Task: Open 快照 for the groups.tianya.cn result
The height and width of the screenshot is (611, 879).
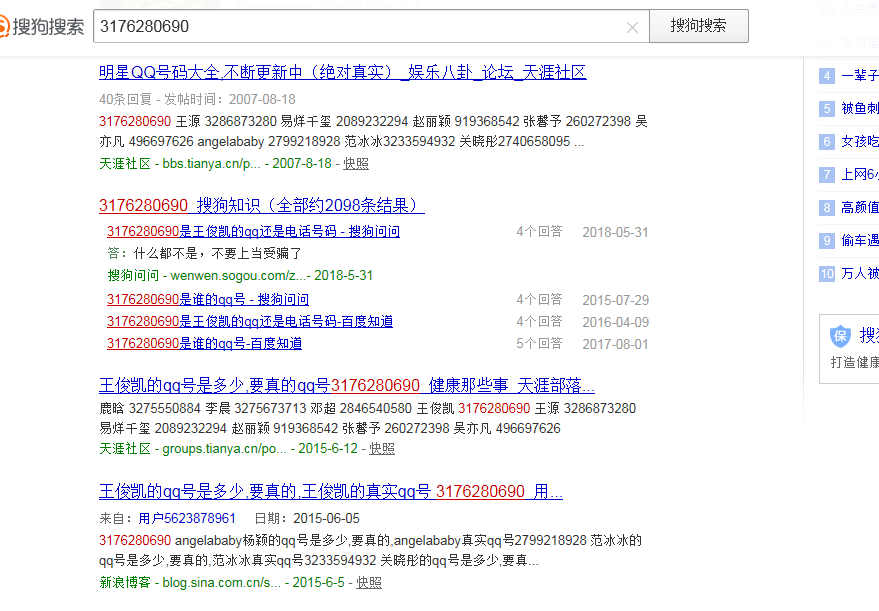Action: [x=382, y=448]
